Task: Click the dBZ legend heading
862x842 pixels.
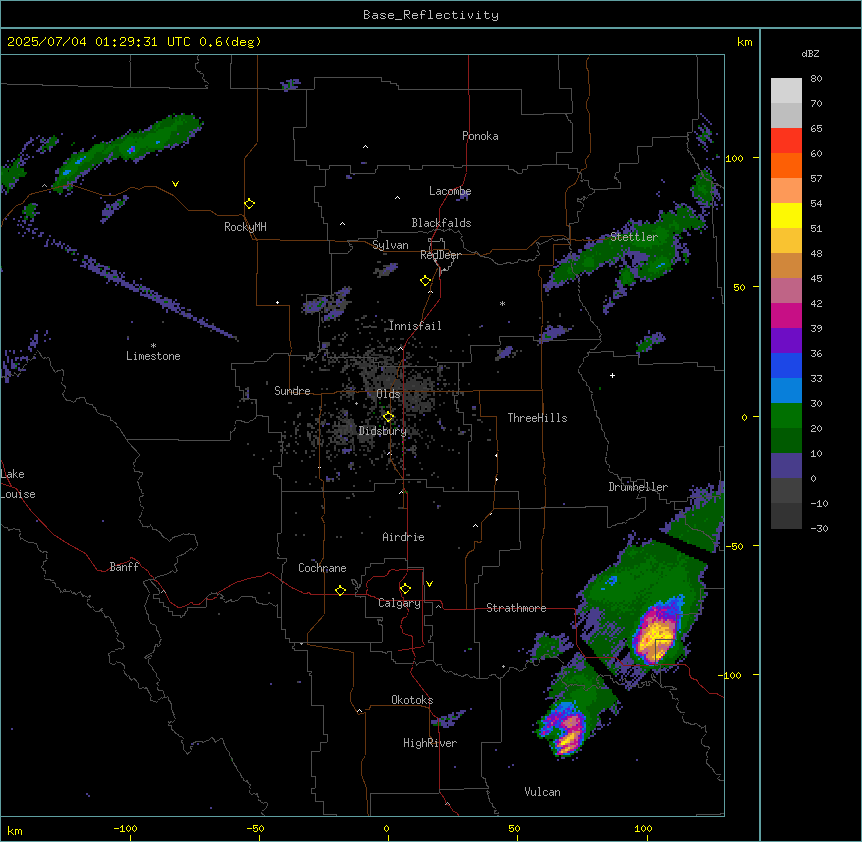Action: pyautogui.click(x=810, y=53)
